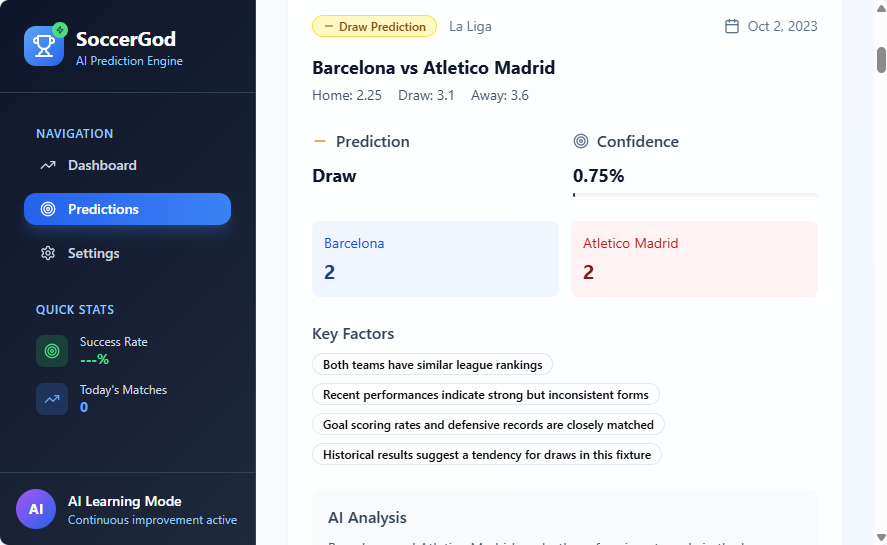Viewport: 887px width, 545px height.
Task: Click the Settings gear icon
Action: coord(48,253)
